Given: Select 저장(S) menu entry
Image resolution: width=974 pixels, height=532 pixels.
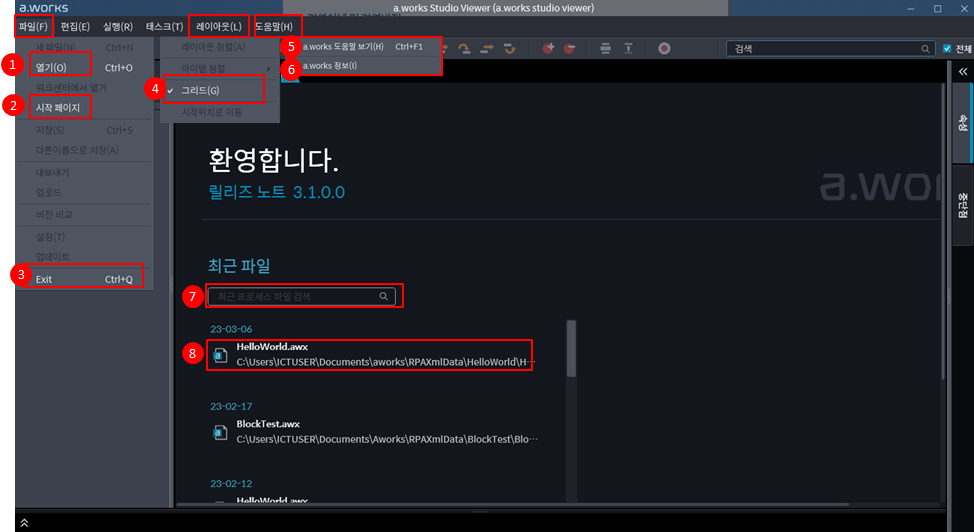Looking at the screenshot, I should pos(84,130).
